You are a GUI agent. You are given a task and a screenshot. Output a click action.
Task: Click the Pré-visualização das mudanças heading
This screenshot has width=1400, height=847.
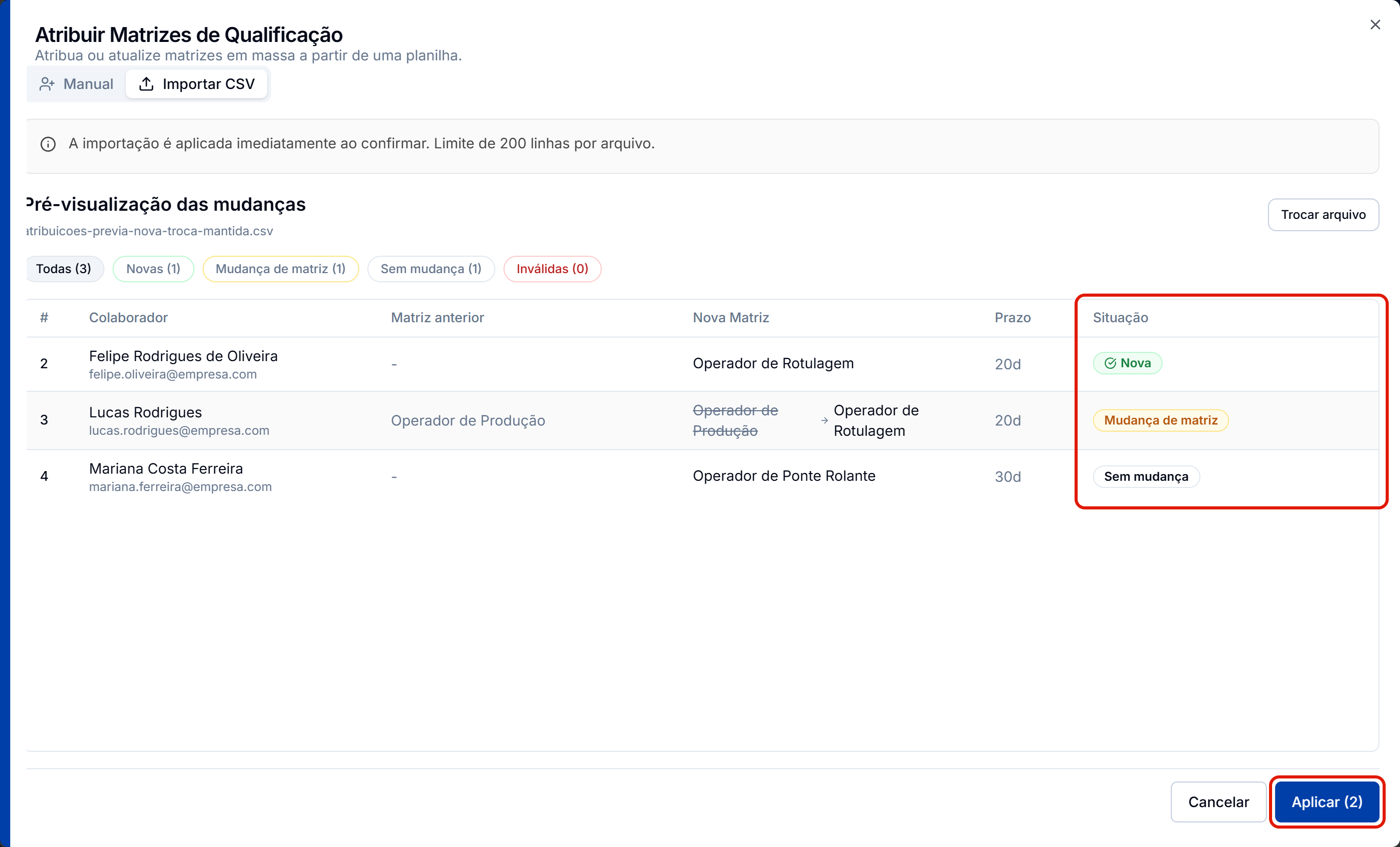[x=166, y=205]
